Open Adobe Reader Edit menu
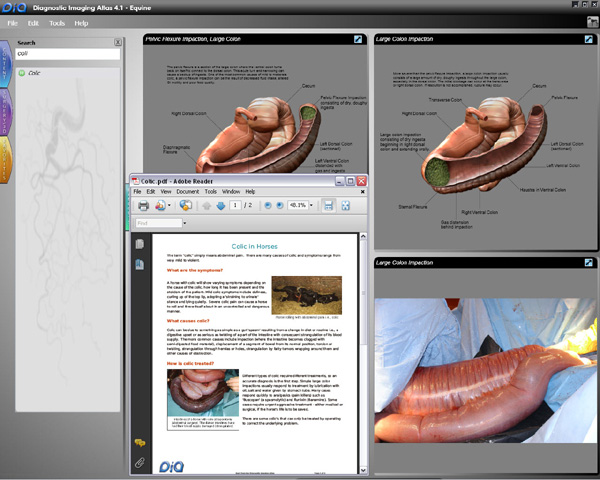 [151, 191]
